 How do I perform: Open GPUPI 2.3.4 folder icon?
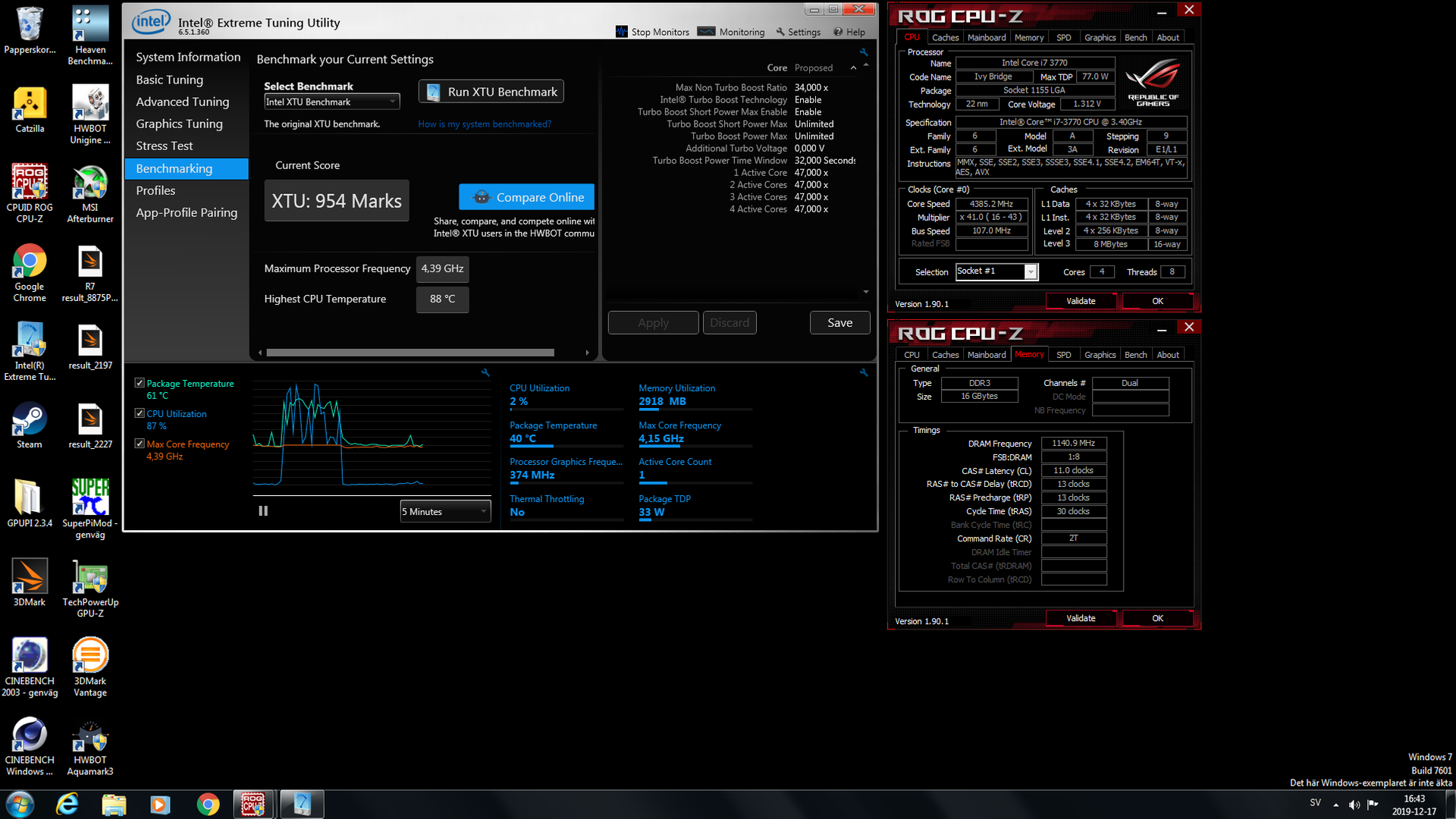coord(30,504)
